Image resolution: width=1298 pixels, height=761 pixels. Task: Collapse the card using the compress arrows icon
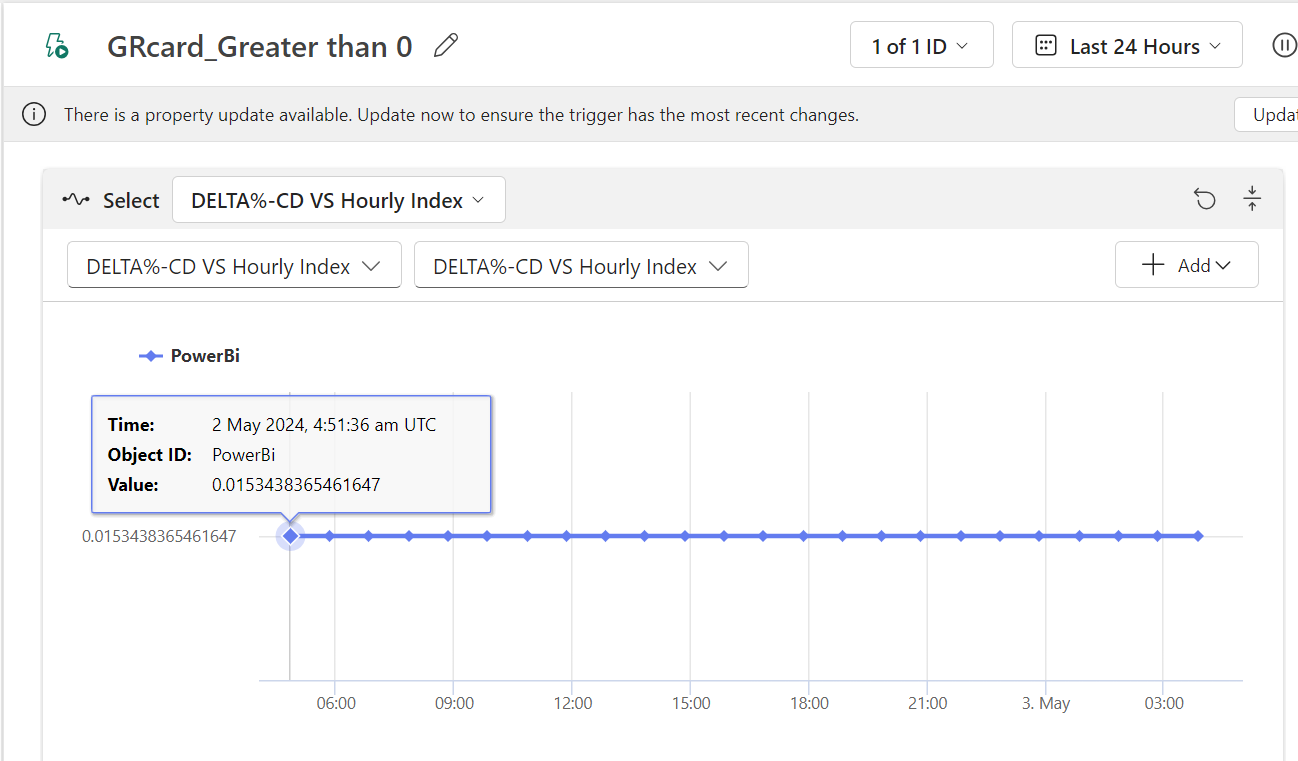coord(1252,199)
